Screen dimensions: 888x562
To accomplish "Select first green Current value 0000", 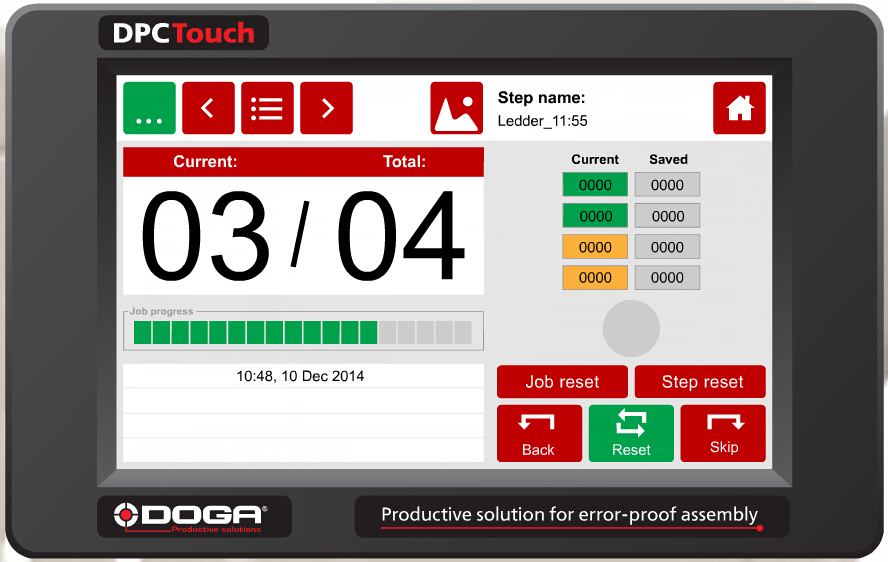I will [595, 185].
